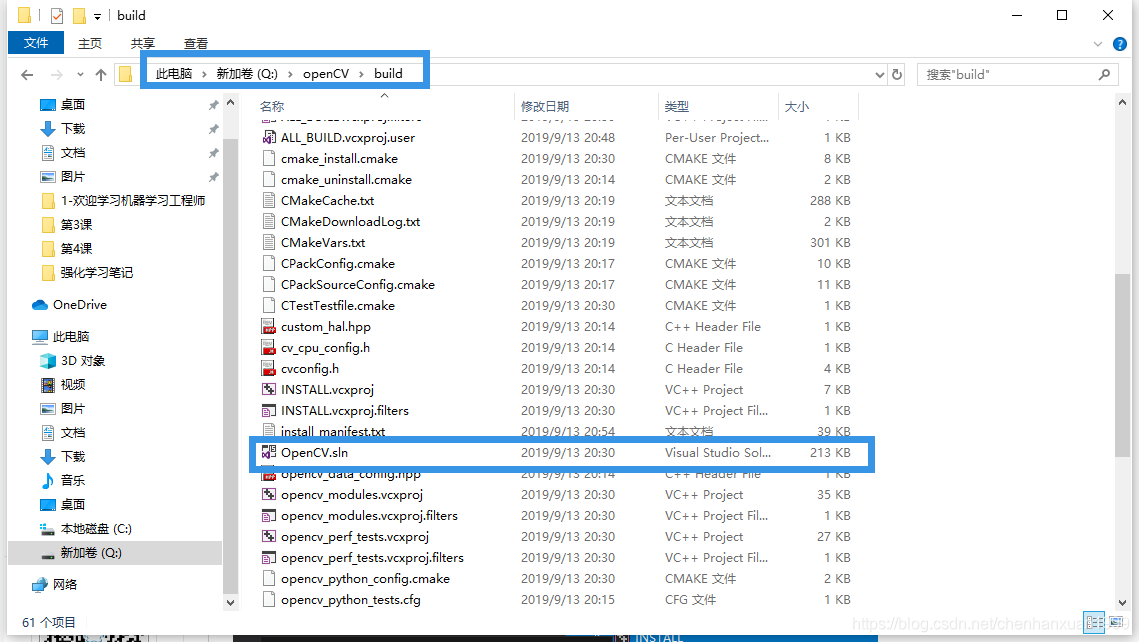Expand the ribbon chevron
Viewport: 1139px width, 642px height.
[x=1098, y=44]
